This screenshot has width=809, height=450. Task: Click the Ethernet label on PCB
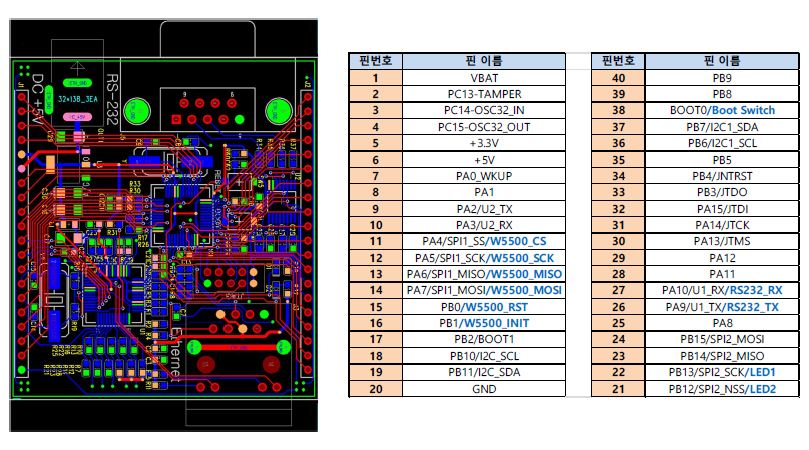[176, 354]
